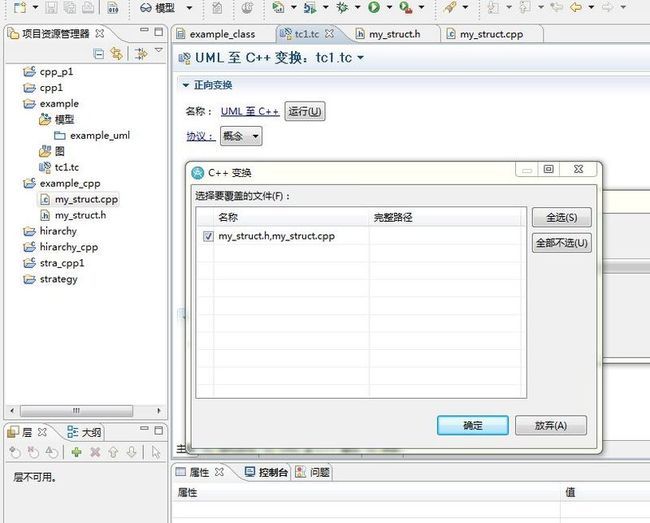Select the example project node
This screenshot has height=523, width=650.
[51, 104]
